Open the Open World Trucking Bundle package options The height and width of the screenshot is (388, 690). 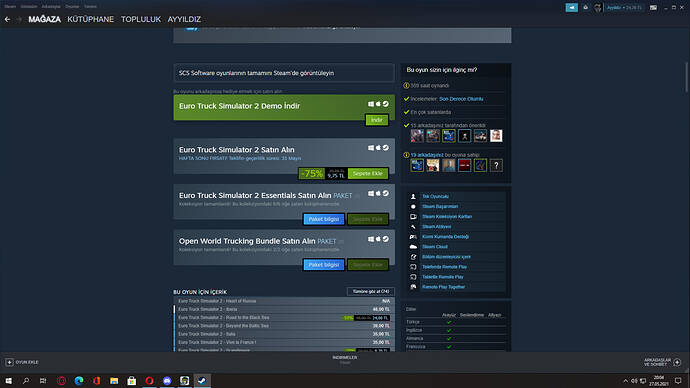coord(341,242)
